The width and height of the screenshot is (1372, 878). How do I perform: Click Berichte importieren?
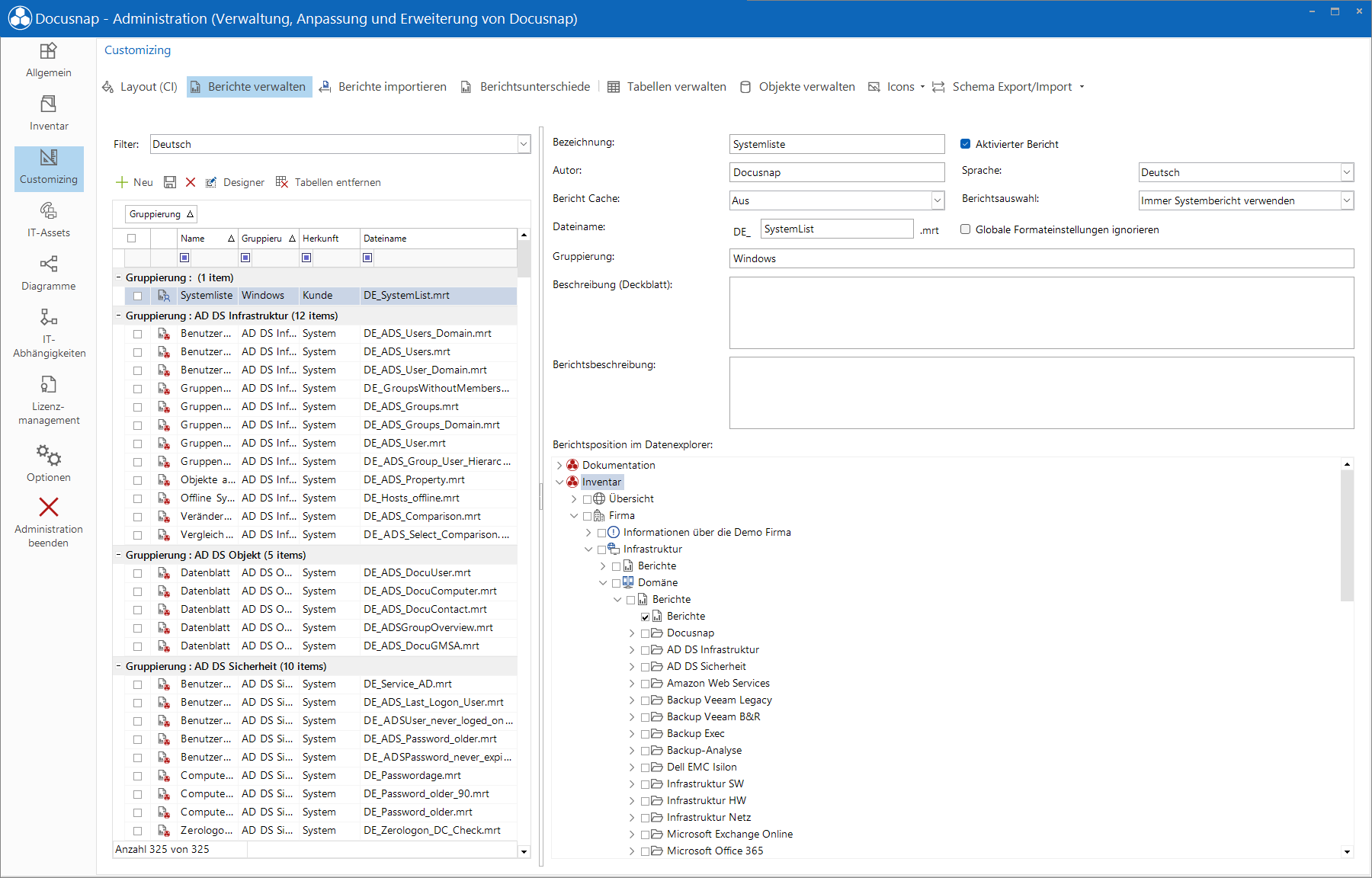pos(383,87)
